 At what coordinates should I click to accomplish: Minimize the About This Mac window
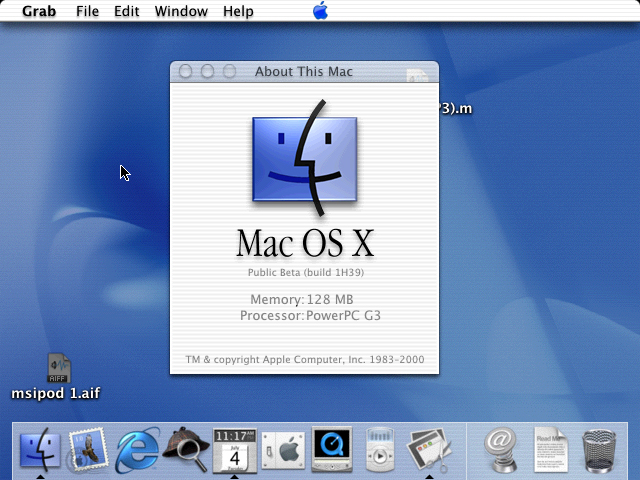pyautogui.click(x=207, y=71)
